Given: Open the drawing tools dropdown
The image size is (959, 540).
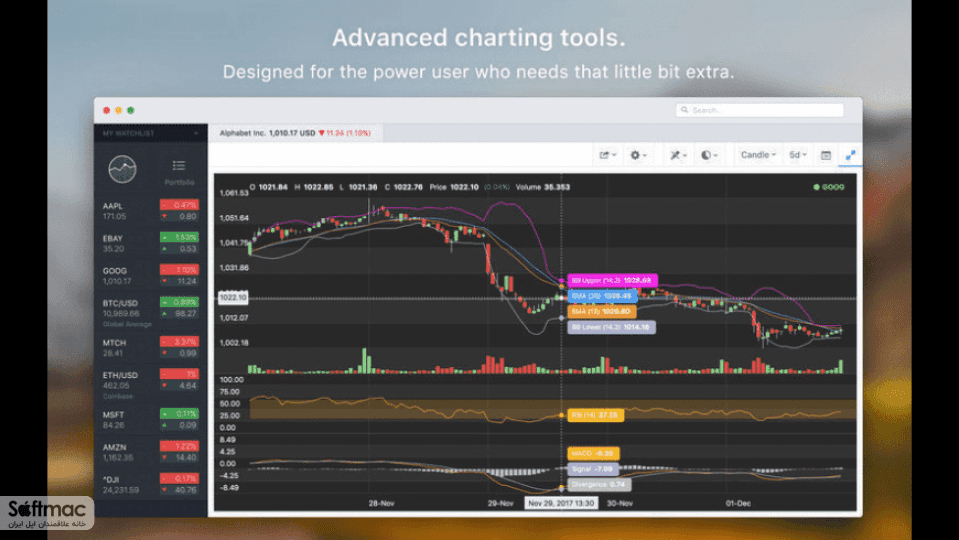Looking at the screenshot, I should pyautogui.click(x=678, y=155).
